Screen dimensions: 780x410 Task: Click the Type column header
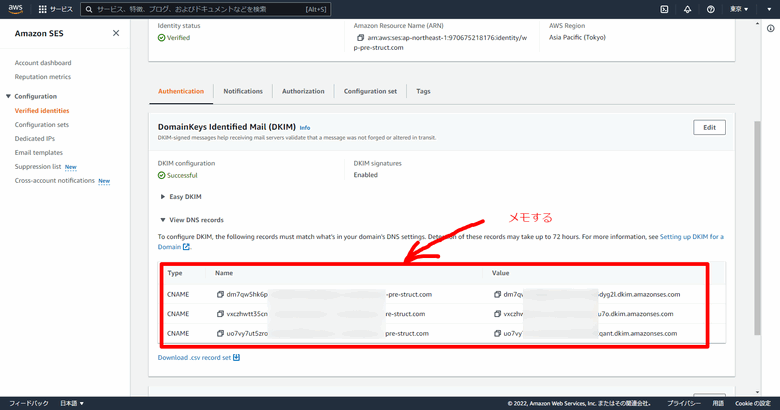[175, 273]
